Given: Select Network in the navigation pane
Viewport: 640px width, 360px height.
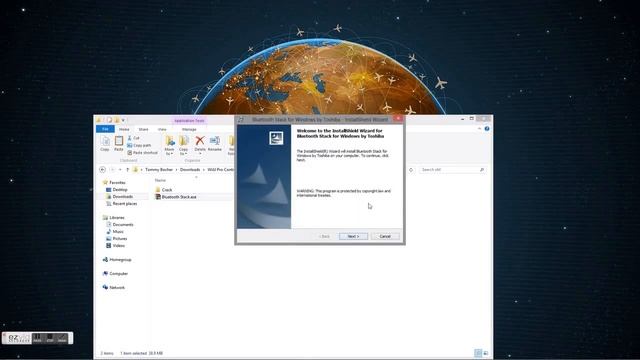Looking at the screenshot, I should click(114, 287).
